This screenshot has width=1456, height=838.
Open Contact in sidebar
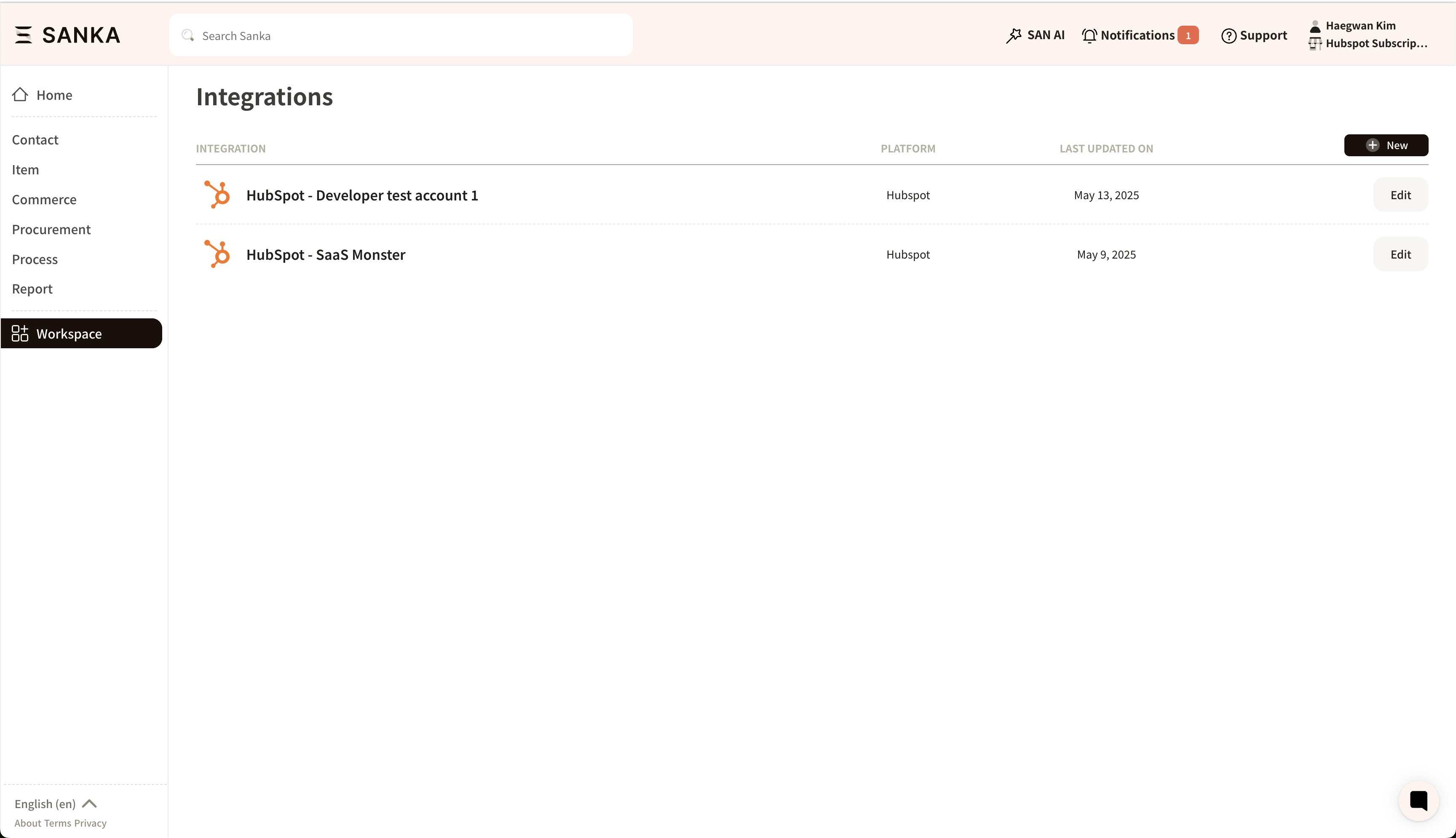pyautogui.click(x=35, y=140)
